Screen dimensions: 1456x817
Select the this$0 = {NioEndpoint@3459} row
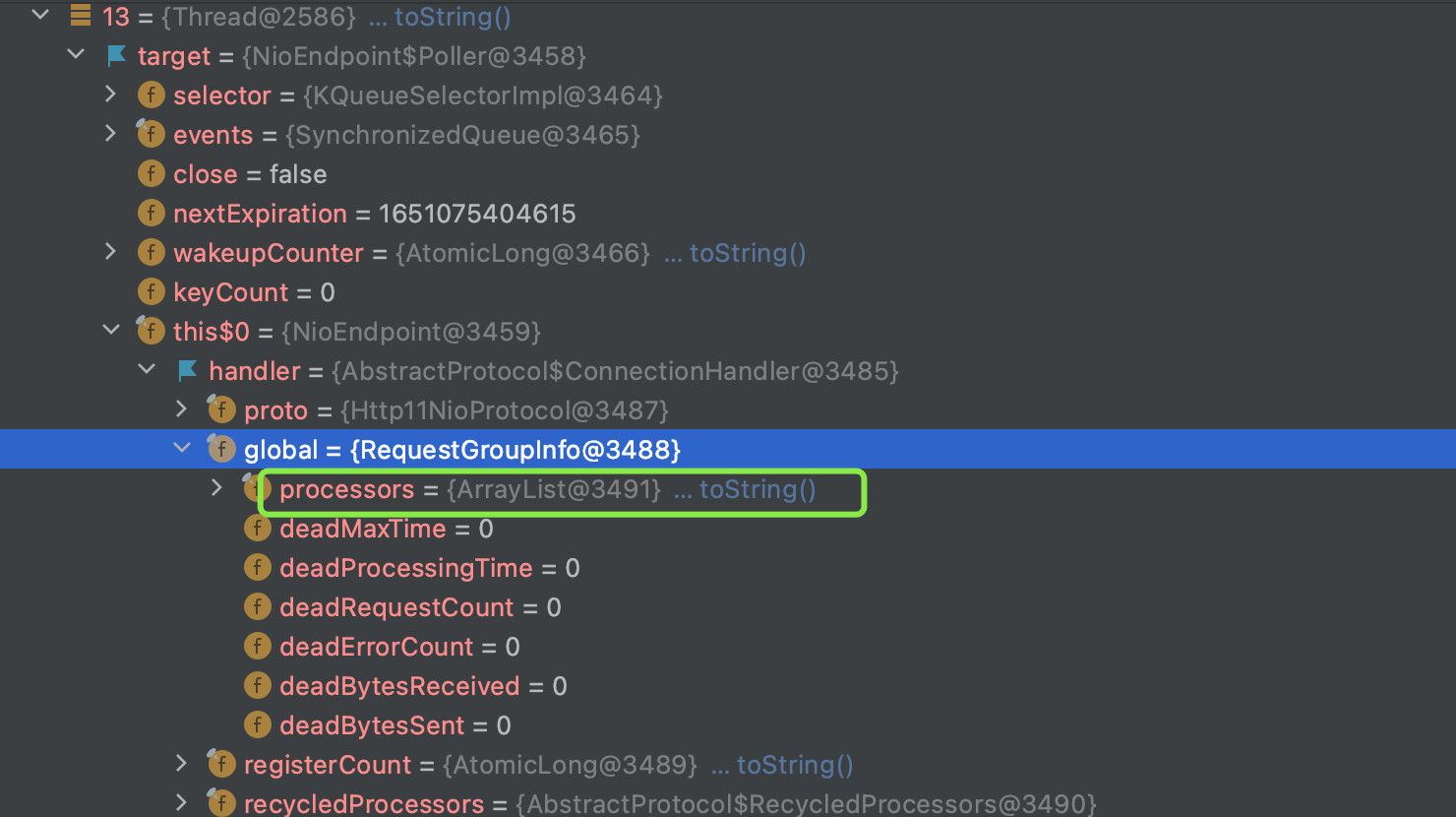(728, 332)
